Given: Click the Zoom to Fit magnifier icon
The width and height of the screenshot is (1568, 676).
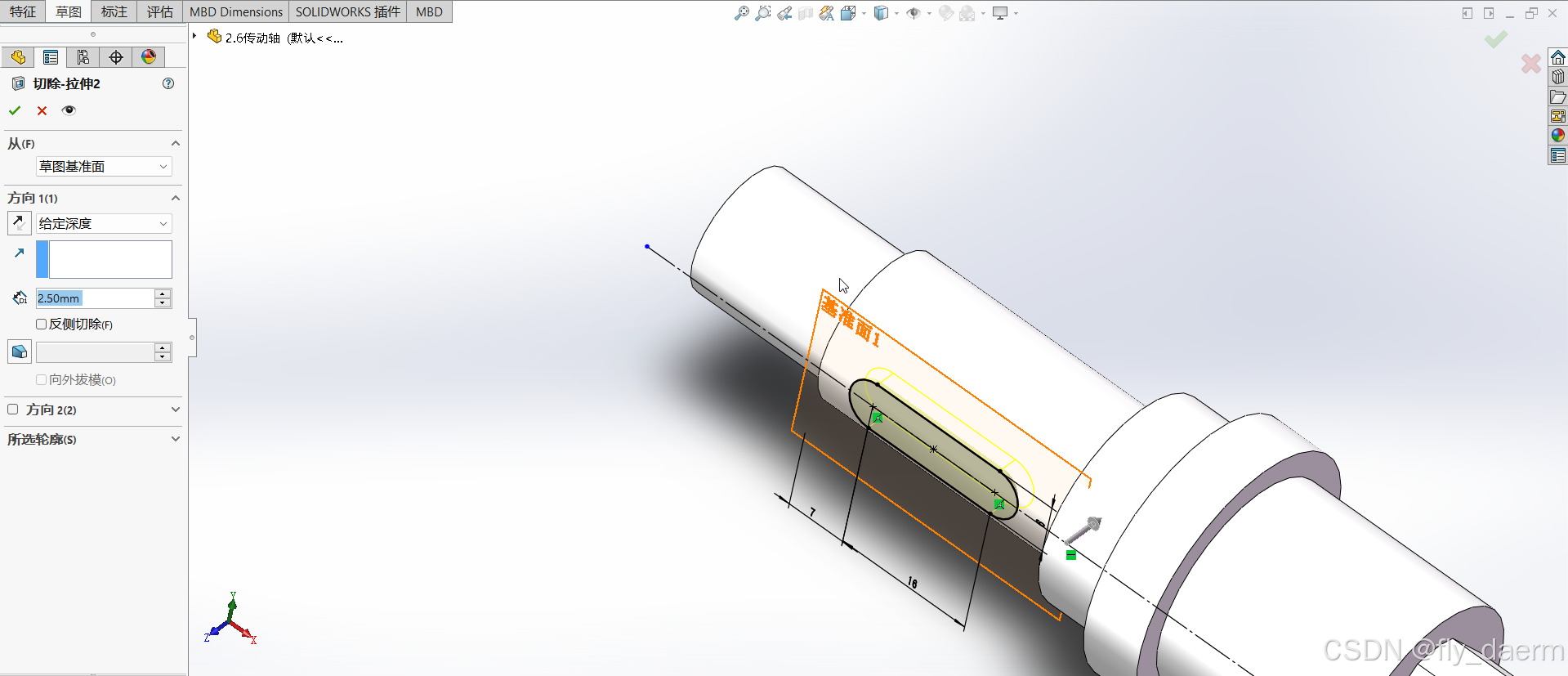Looking at the screenshot, I should click(742, 13).
